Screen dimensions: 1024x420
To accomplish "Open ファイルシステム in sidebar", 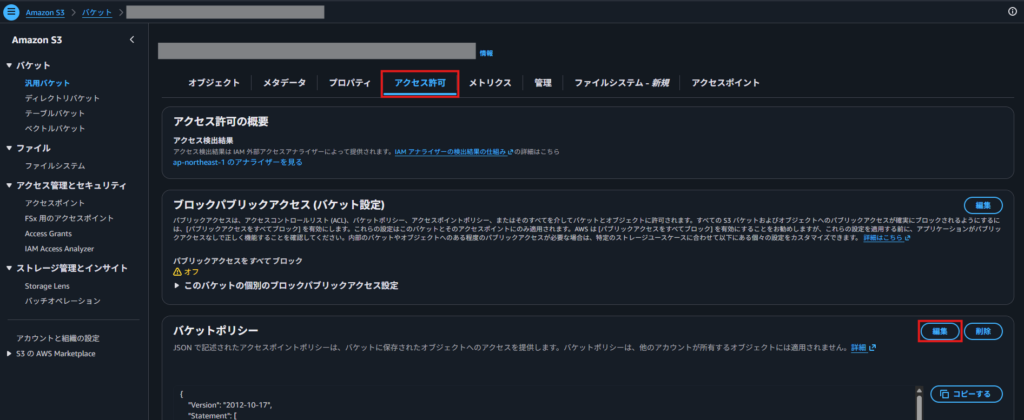I will tap(55, 167).
